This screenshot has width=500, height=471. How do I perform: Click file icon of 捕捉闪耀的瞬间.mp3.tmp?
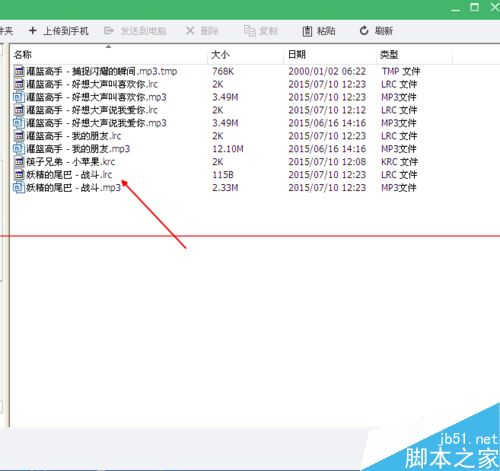[x=19, y=71]
